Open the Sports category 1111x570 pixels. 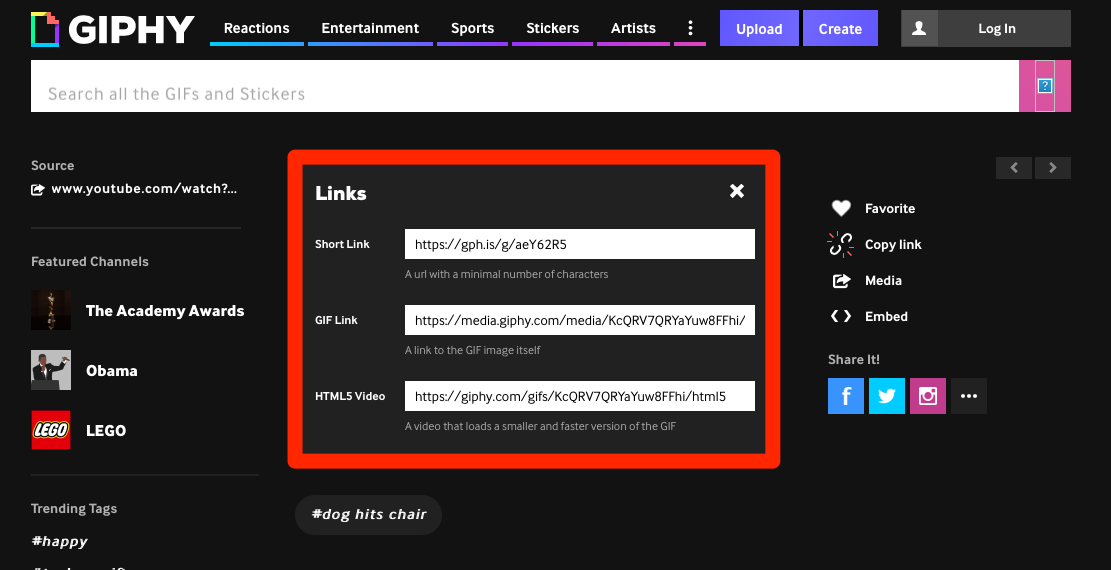[x=472, y=28]
